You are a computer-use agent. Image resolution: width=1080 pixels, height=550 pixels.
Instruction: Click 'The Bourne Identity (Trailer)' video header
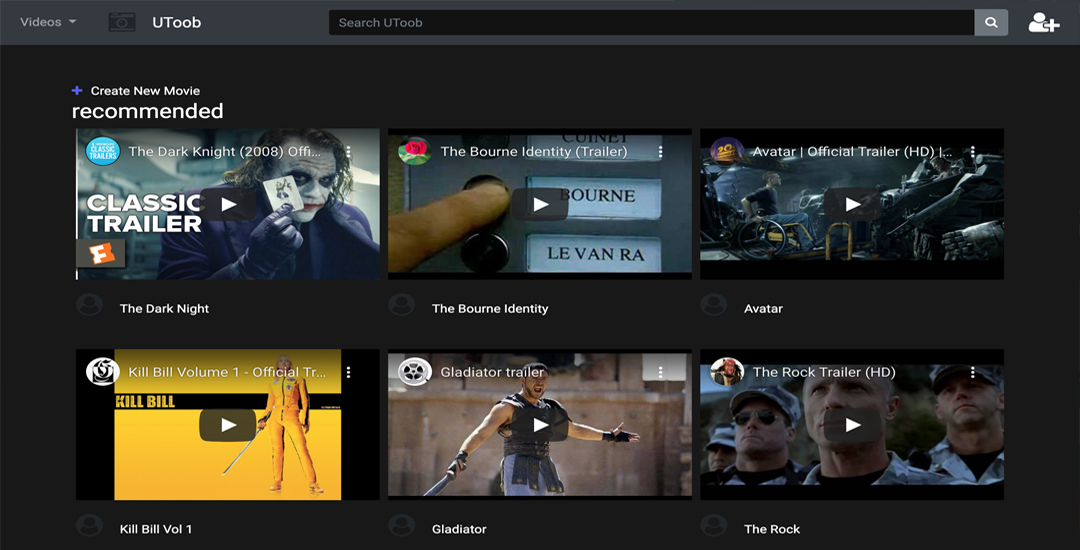(x=534, y=151)
